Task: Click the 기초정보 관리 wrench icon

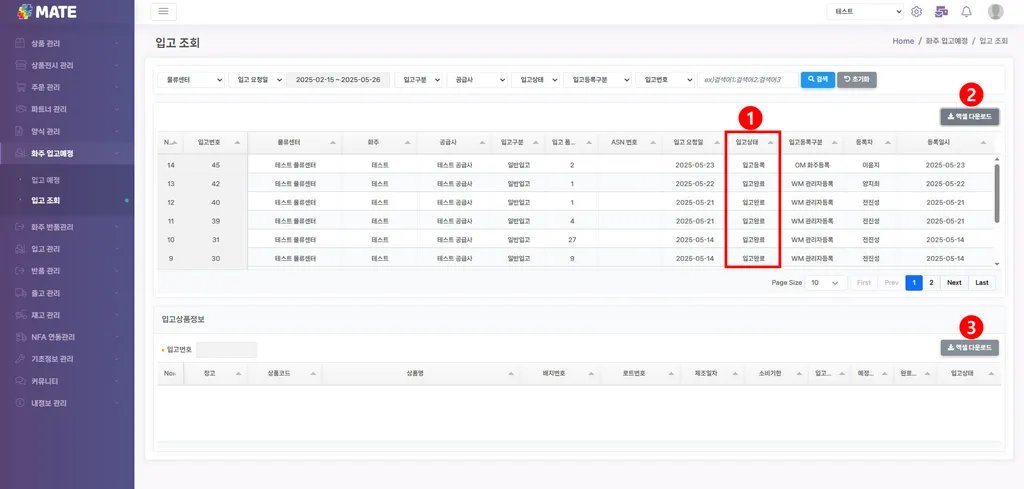Action: coord(21,359)
